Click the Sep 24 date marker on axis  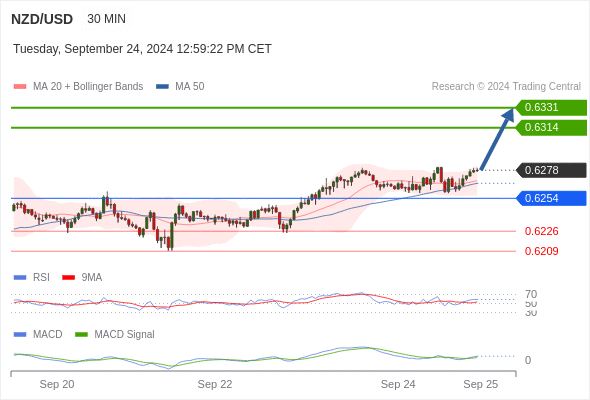[398, 384]
